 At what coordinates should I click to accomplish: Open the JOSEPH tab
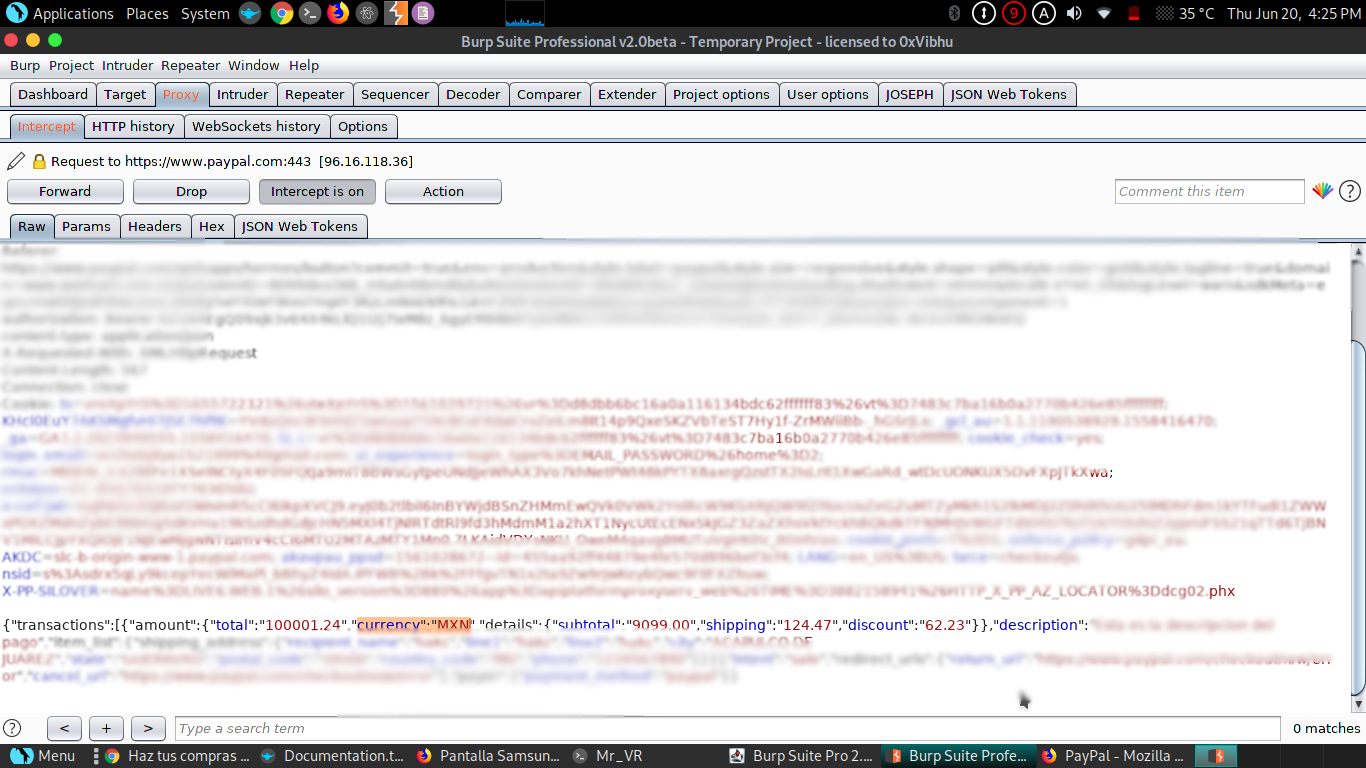pos(910,94)
